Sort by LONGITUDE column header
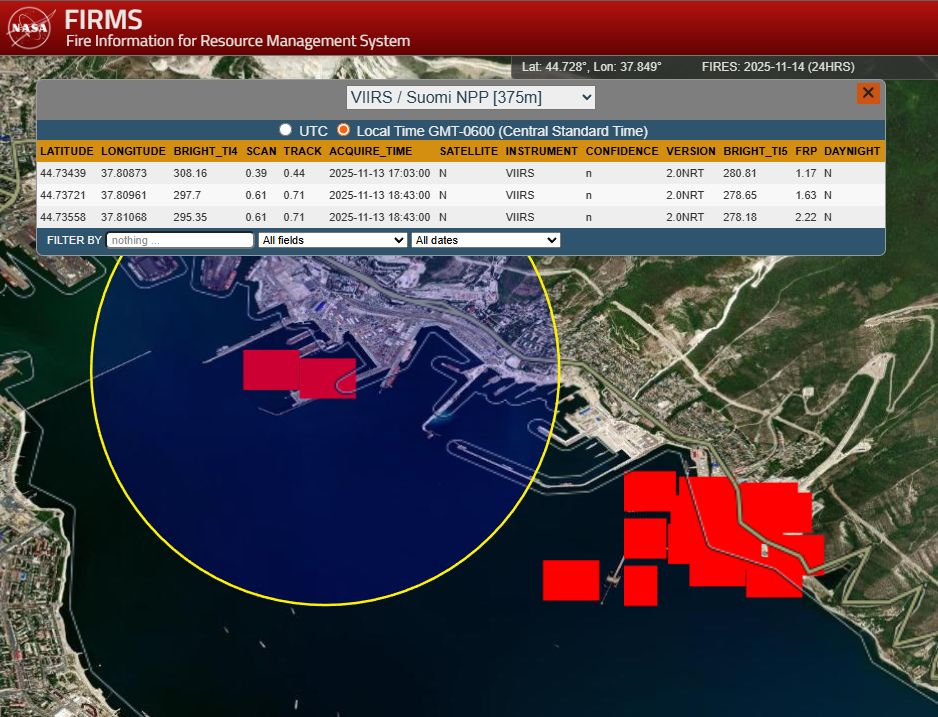938x717 pixels. 133,151
